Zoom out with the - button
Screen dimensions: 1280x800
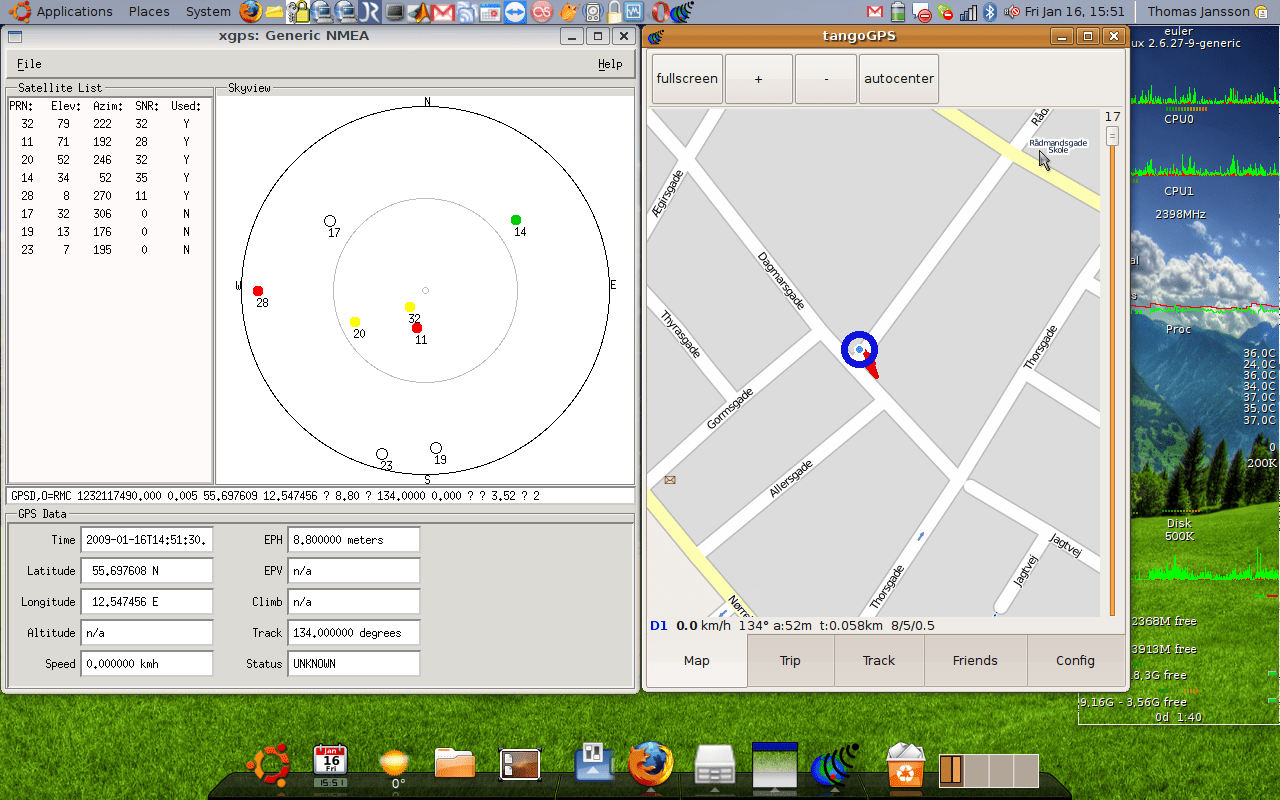tap(824, 78)
